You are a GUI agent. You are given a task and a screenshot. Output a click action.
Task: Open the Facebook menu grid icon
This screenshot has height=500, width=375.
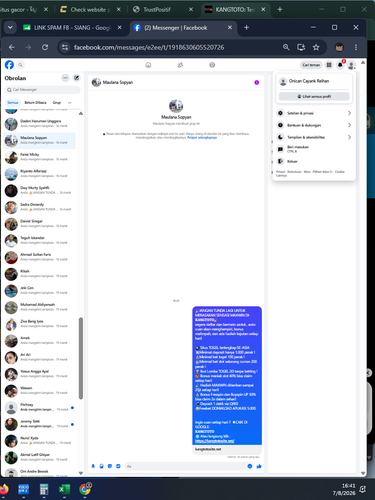329,65
